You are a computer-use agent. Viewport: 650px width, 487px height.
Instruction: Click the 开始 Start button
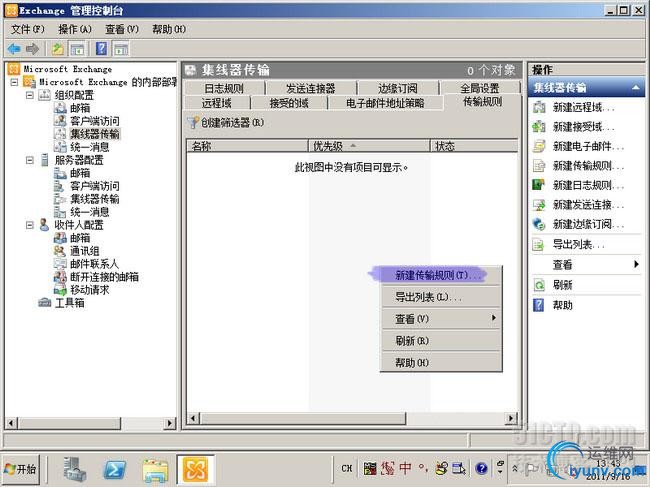pyautogui.click(x=21, y=469)
